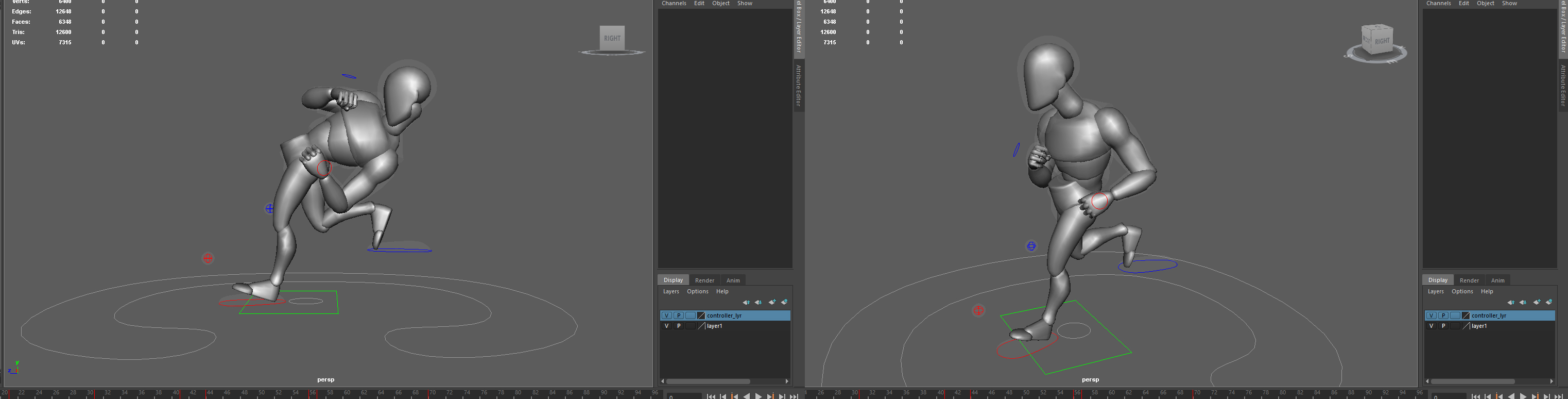1568x399 pixels.
Task: Move layer up icon in left Maya window
Action: pos(746,302)
